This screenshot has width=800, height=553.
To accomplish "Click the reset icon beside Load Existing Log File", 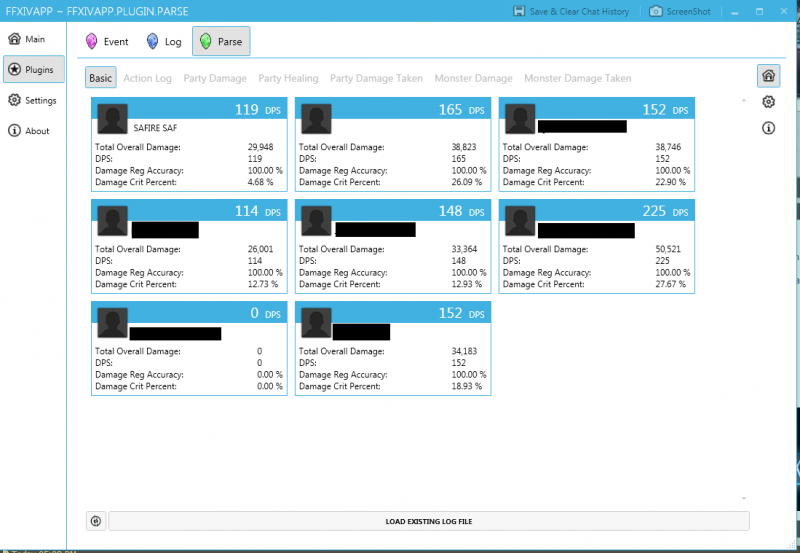I will pyautogui.click(x=96, y=521).
